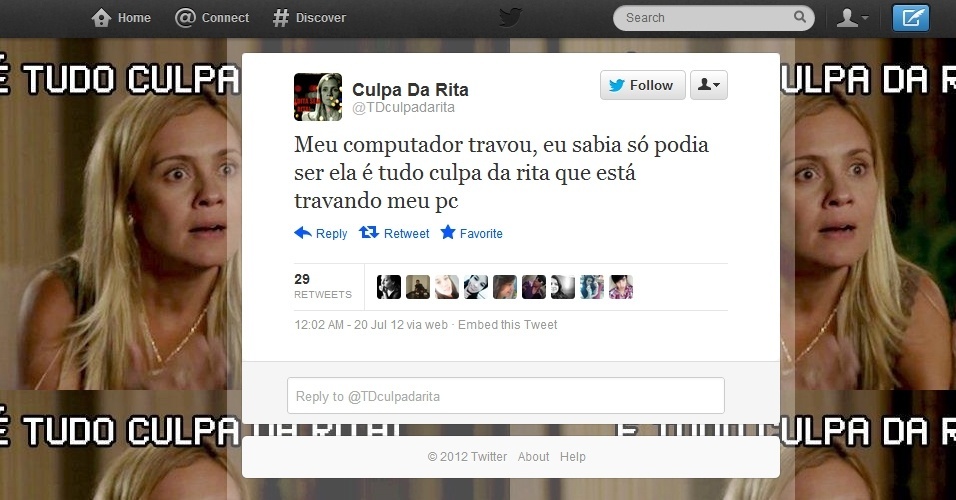Expand user actions dropdown beside Follow
This screenshot has width=956, height=500.
point(708,85)
